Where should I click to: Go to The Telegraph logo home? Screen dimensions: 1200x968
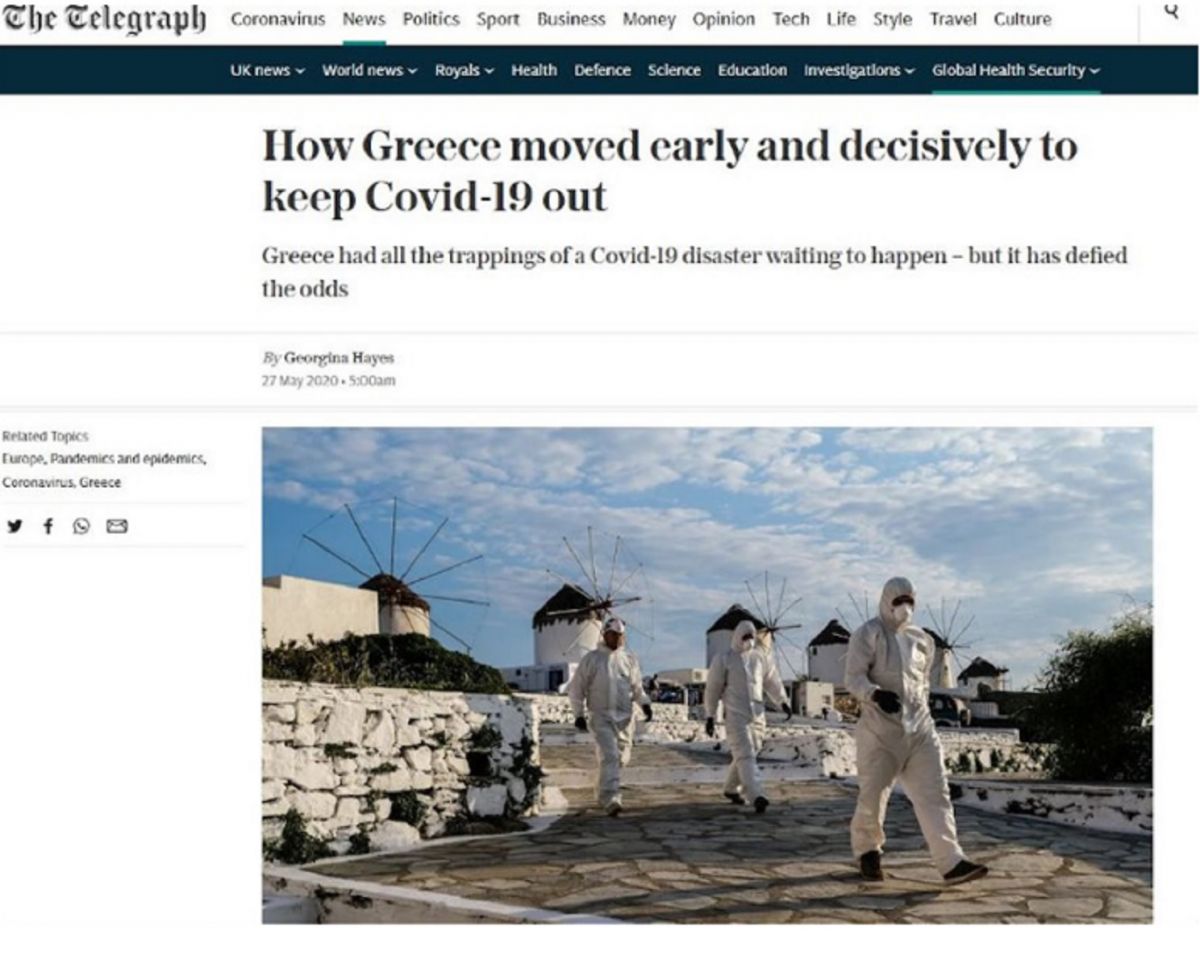coord(104,19)
